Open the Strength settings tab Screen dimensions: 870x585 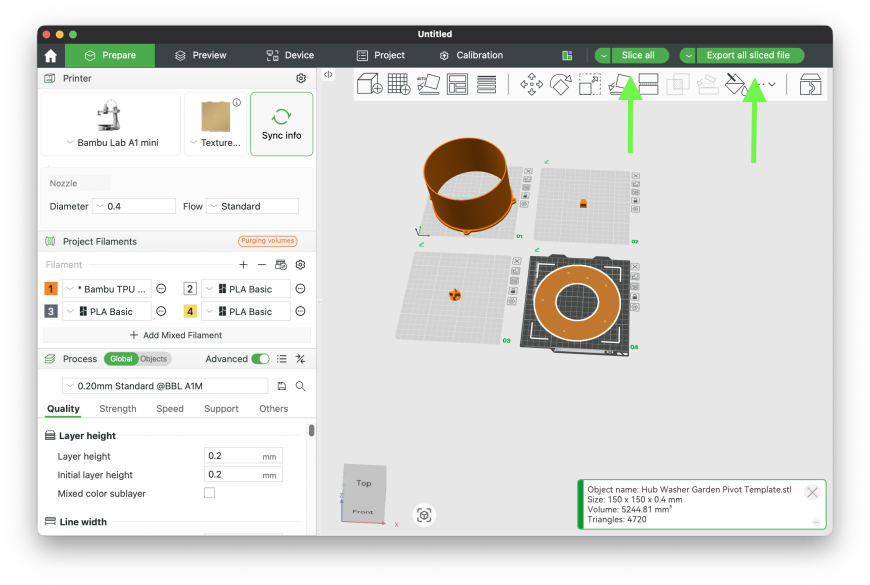(118, 409)
